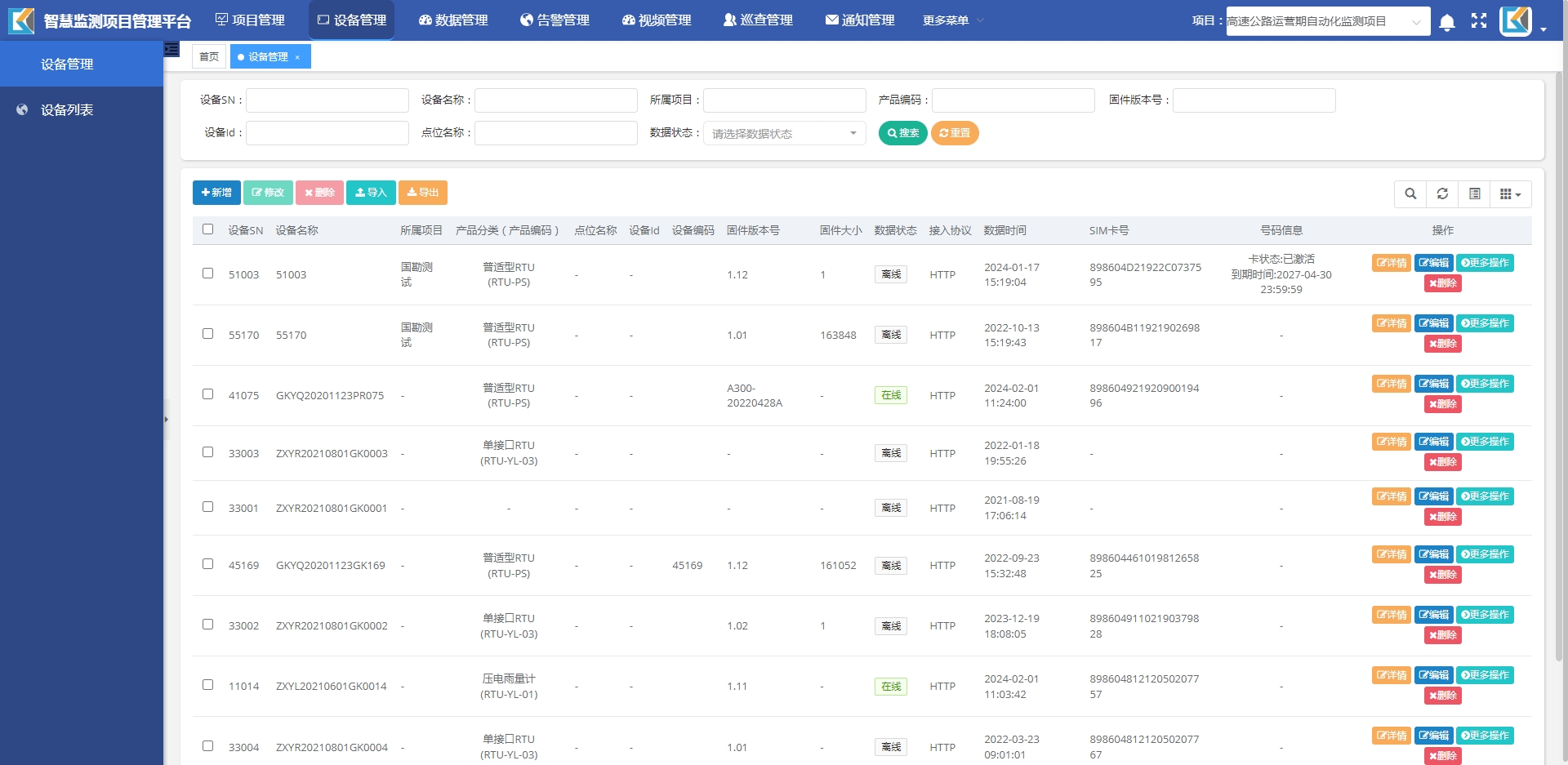The image size is (1568, 765).
Task: Collapse the sidebar menu icon
Action: (x=171, y=49)
